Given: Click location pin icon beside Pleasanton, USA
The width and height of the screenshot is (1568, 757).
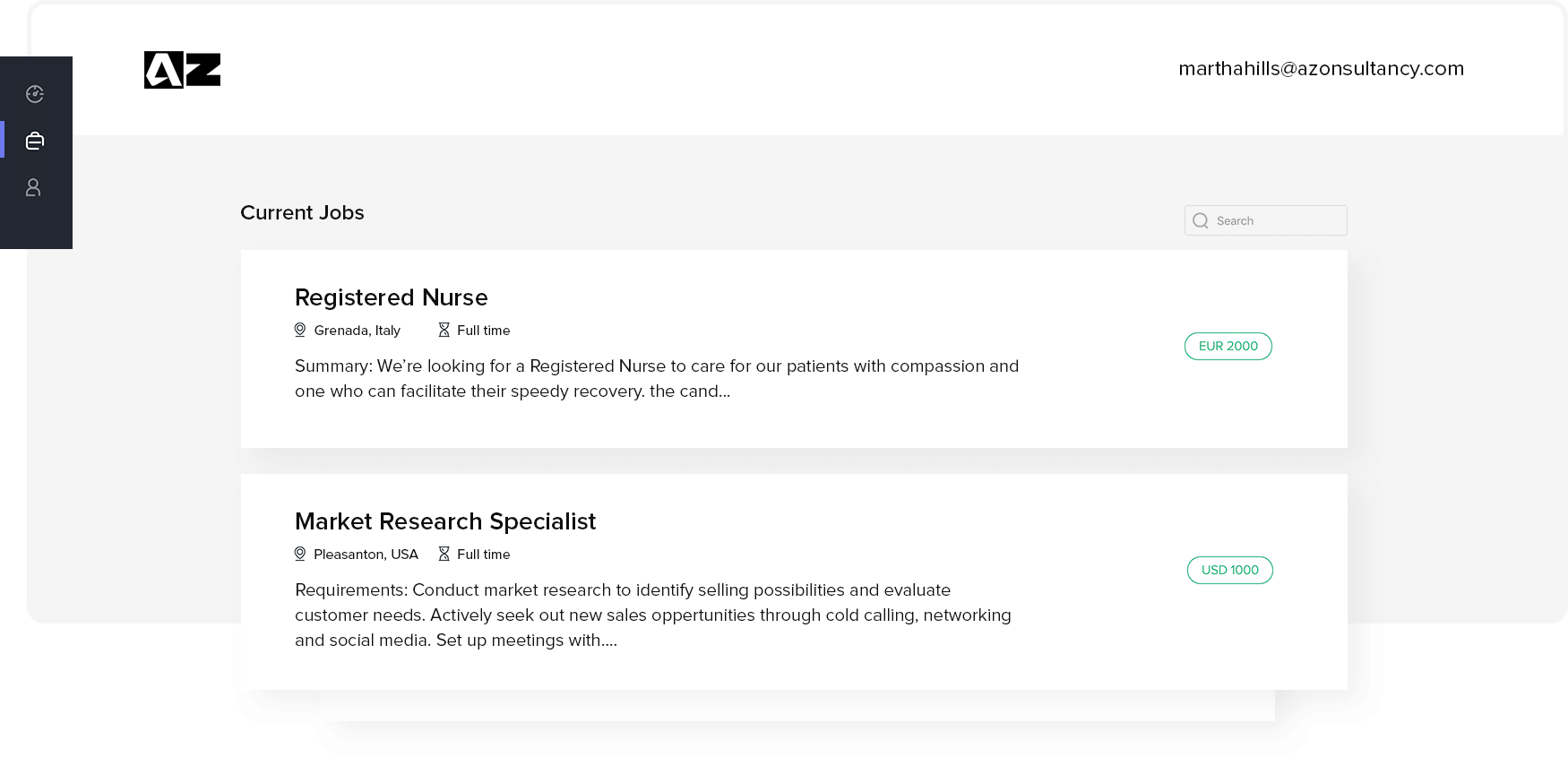Looking at the screenshot, I should pos(300,554).
